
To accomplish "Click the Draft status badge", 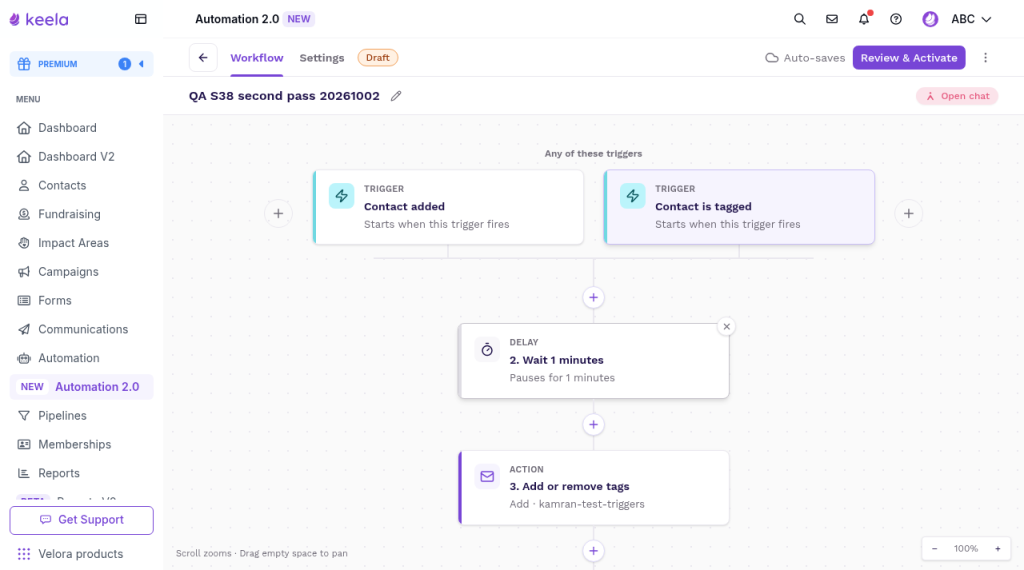I will point(377,57).
